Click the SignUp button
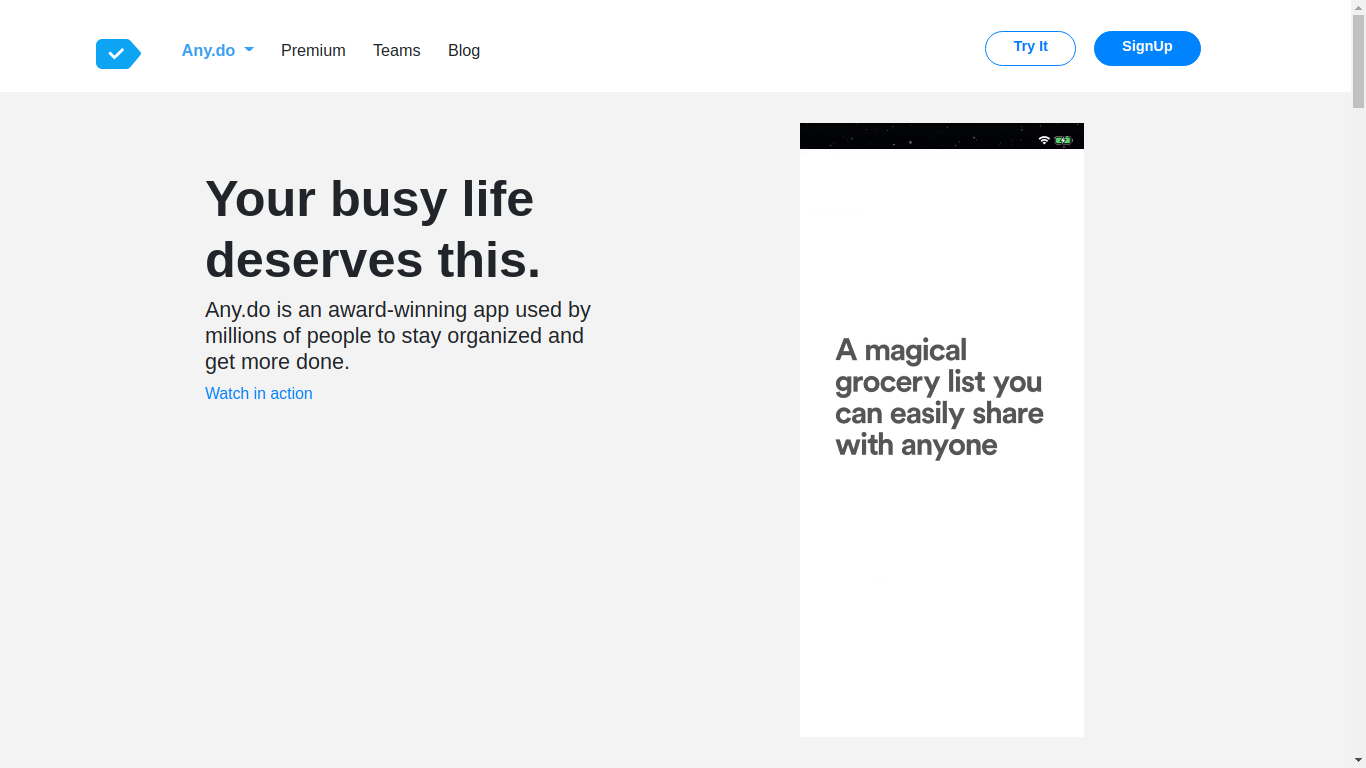The width and height of the screenshot is (1366, 768). click(x=1147, y=48)
